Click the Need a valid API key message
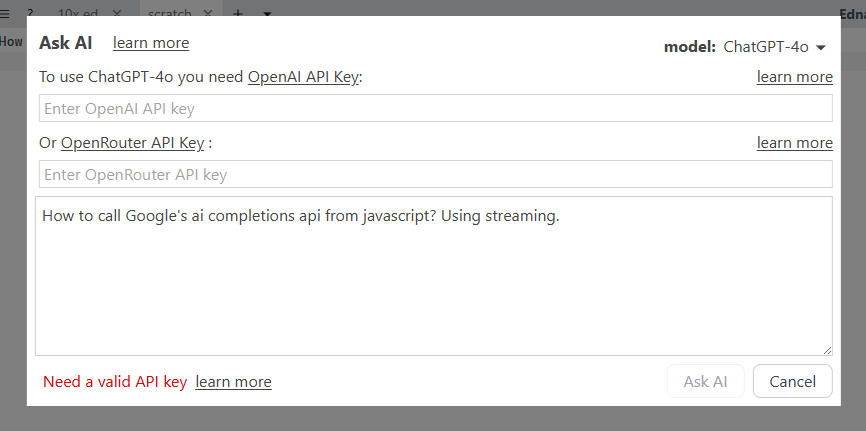The image size is (866, 431). coord(115,382)
